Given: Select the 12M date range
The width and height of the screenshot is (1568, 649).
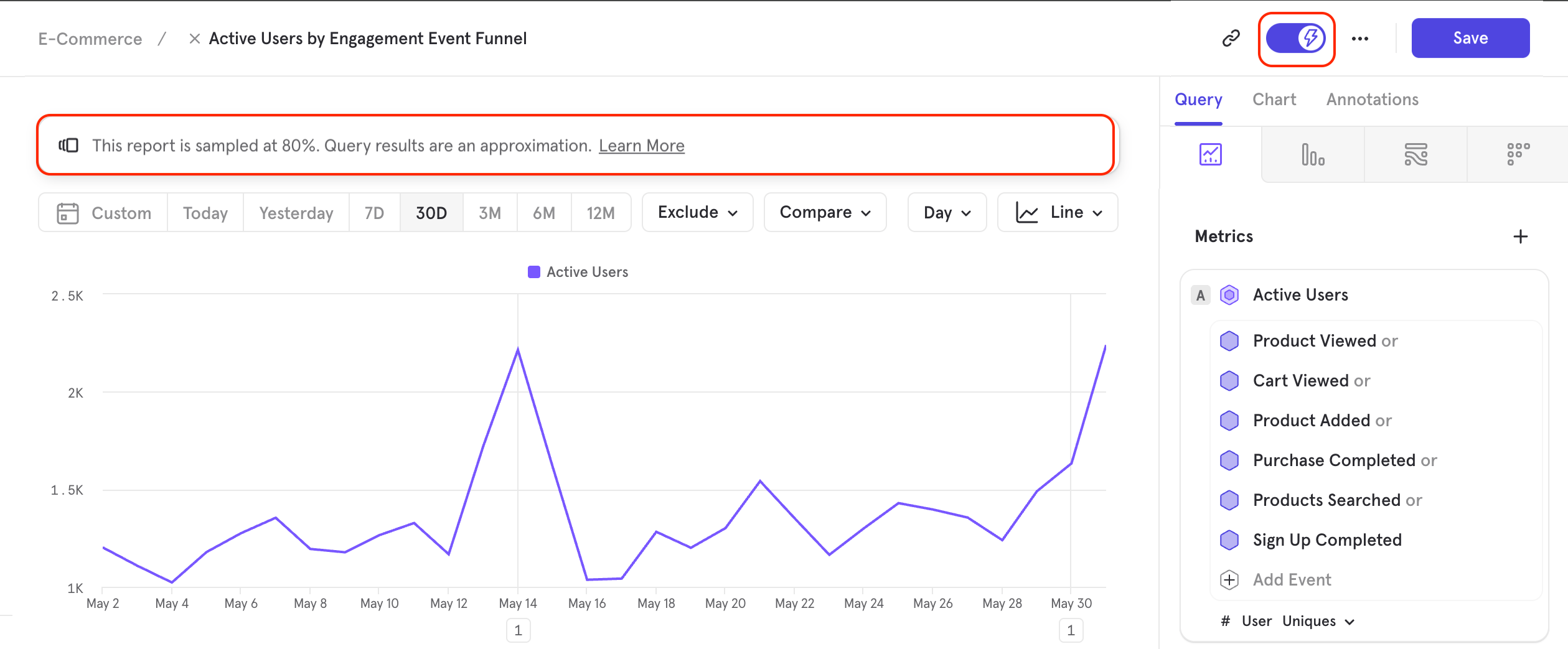Looking at the screenshot, I should 601,213.
